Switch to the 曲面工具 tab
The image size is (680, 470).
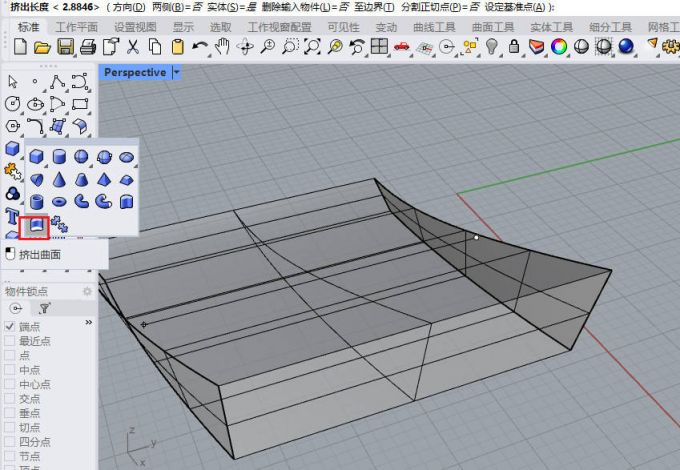pyautogui.click(x=493, y=27)
